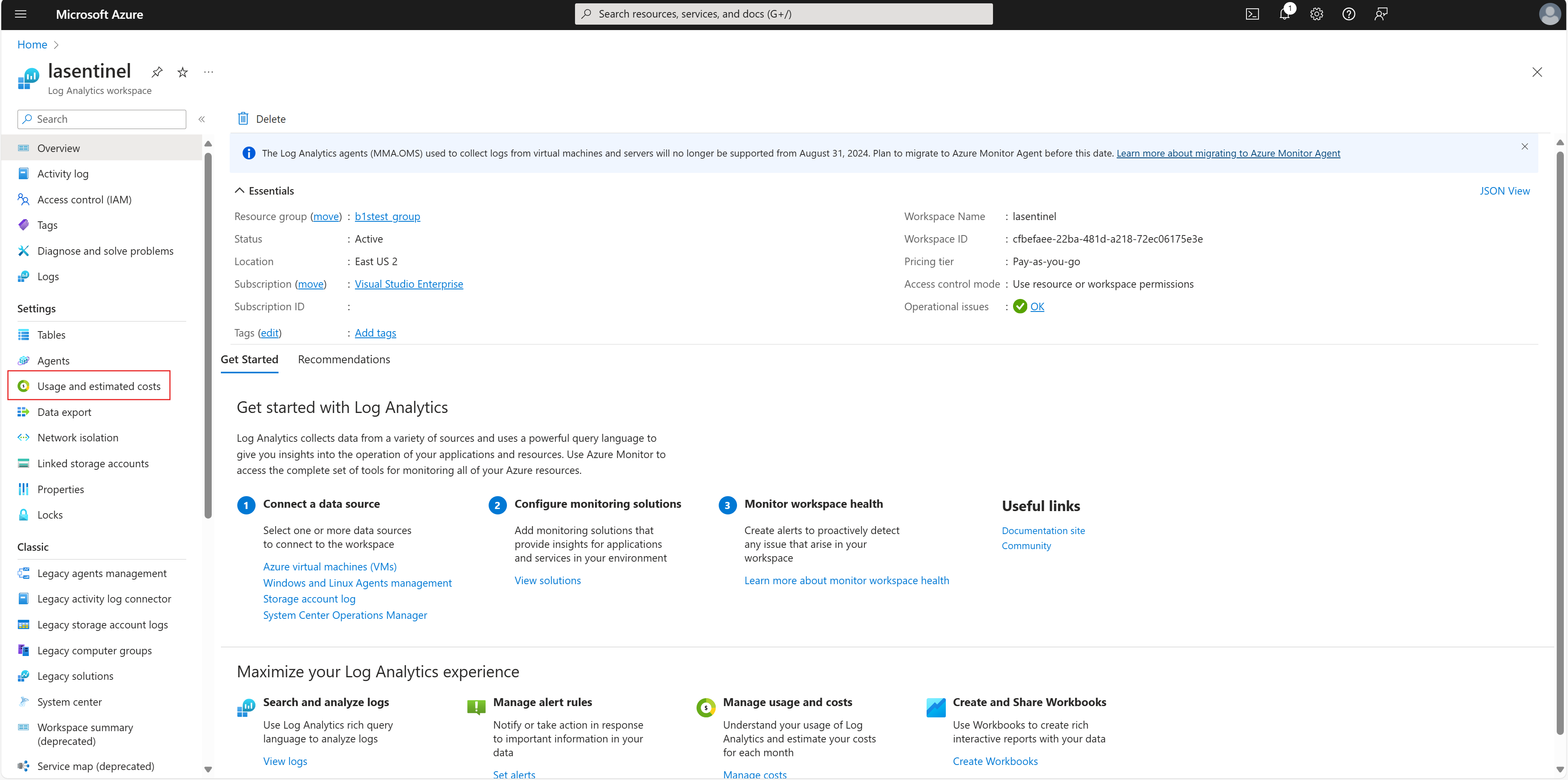Open Network isolation settings
1568x780 pixels.
click(x=78, y=438)
